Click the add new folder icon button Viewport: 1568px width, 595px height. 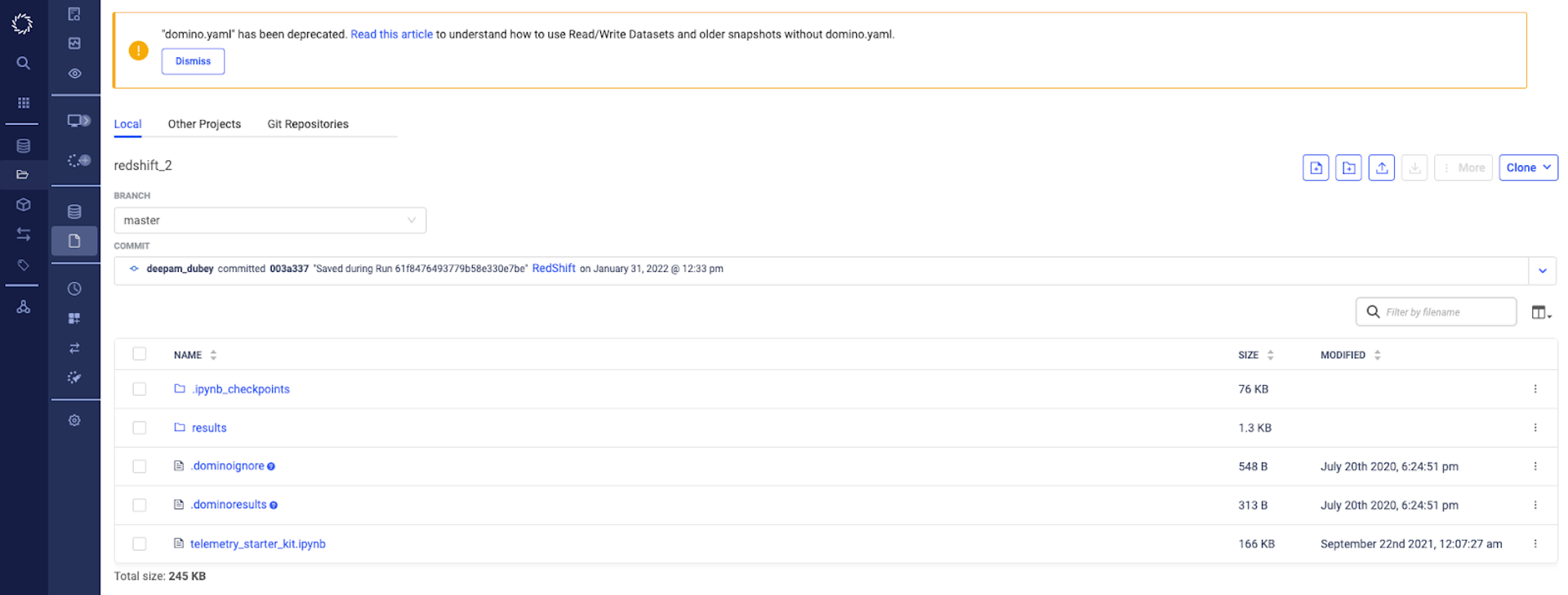[x=1348, y=168]
